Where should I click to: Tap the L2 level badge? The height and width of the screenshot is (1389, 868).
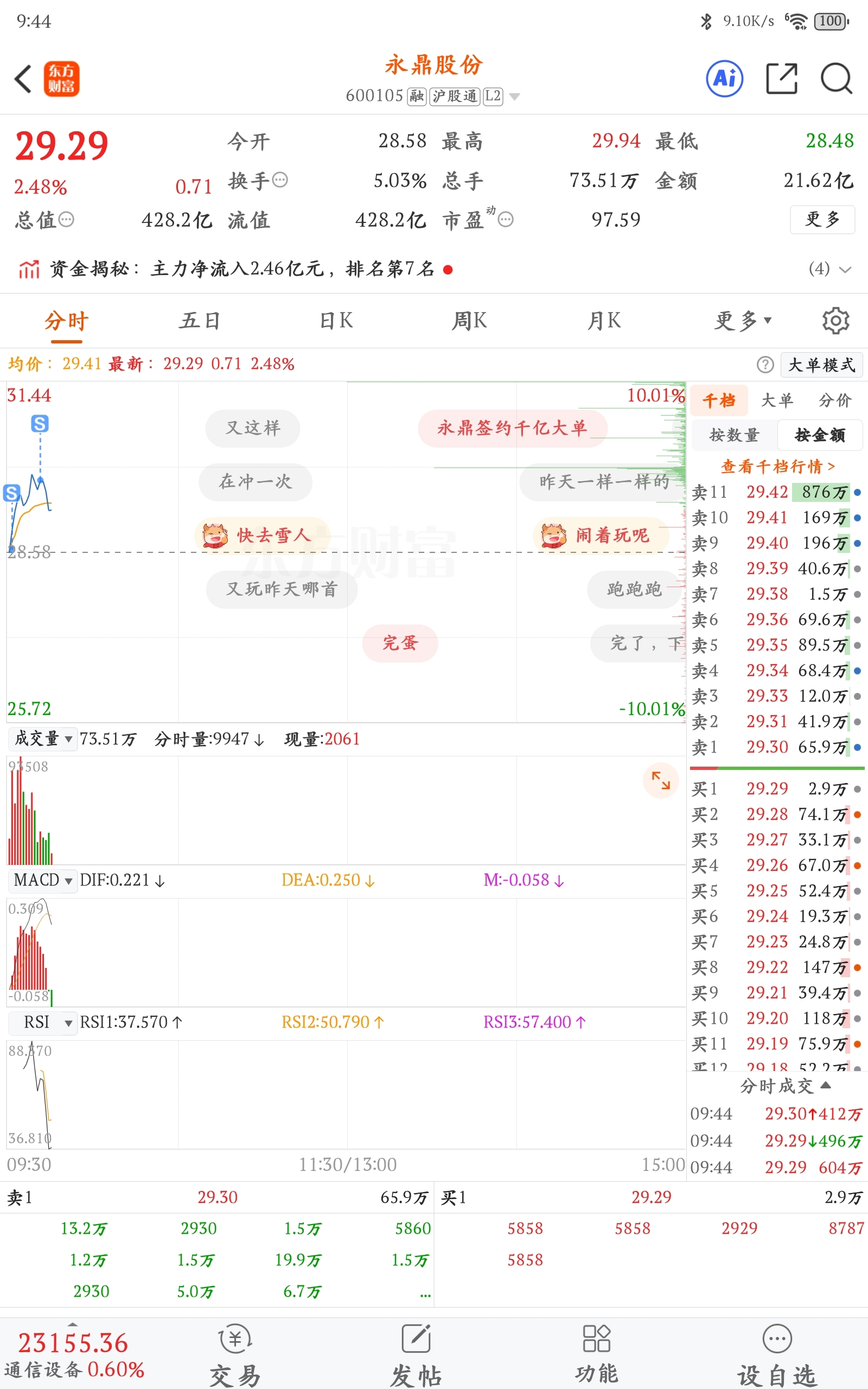493,96
